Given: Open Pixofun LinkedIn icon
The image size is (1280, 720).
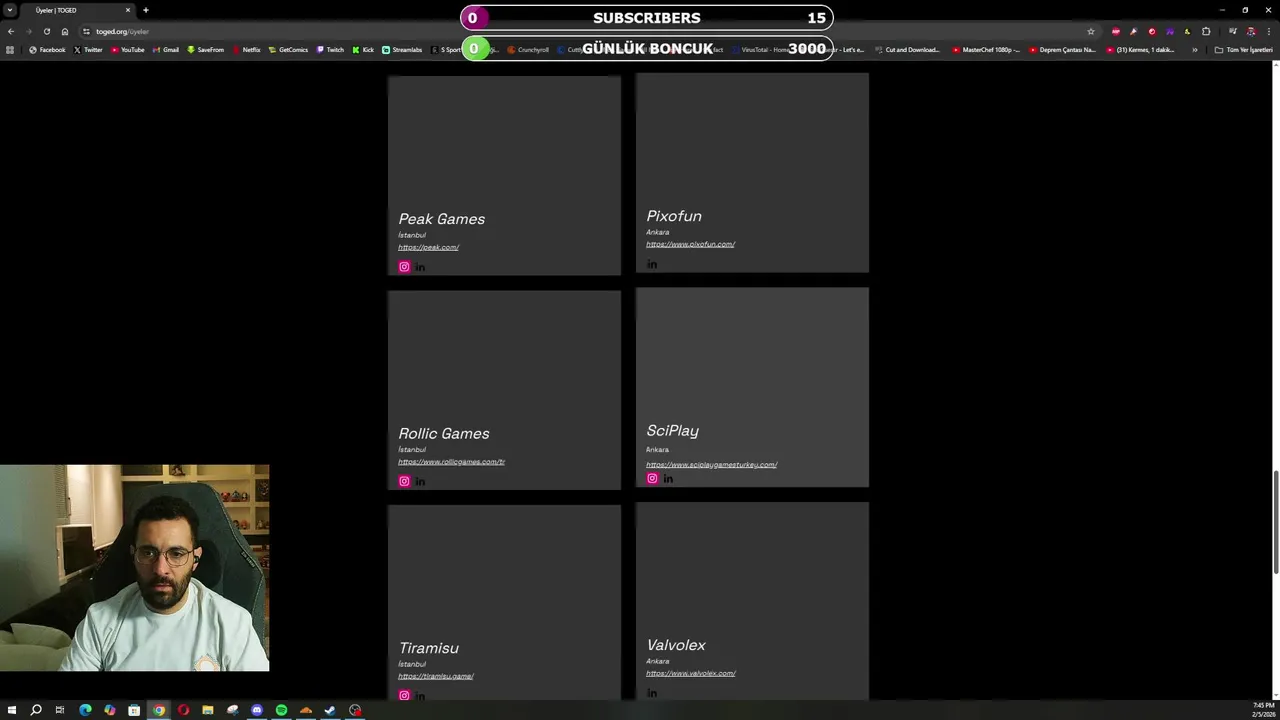Looking at the screenshot, I should (652, 264).
